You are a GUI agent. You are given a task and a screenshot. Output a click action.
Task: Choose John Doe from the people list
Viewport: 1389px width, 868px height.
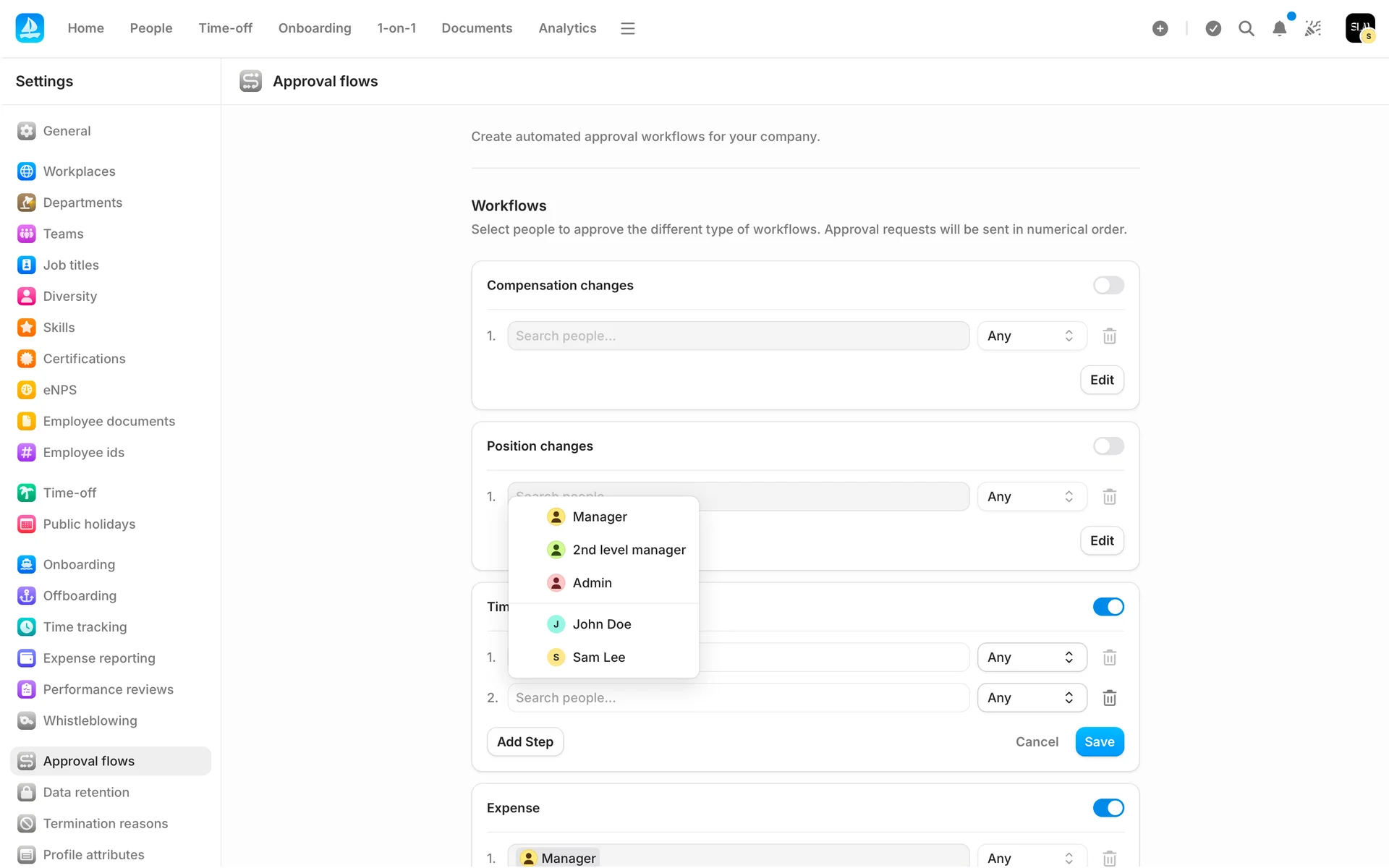[x=601, y=624]
